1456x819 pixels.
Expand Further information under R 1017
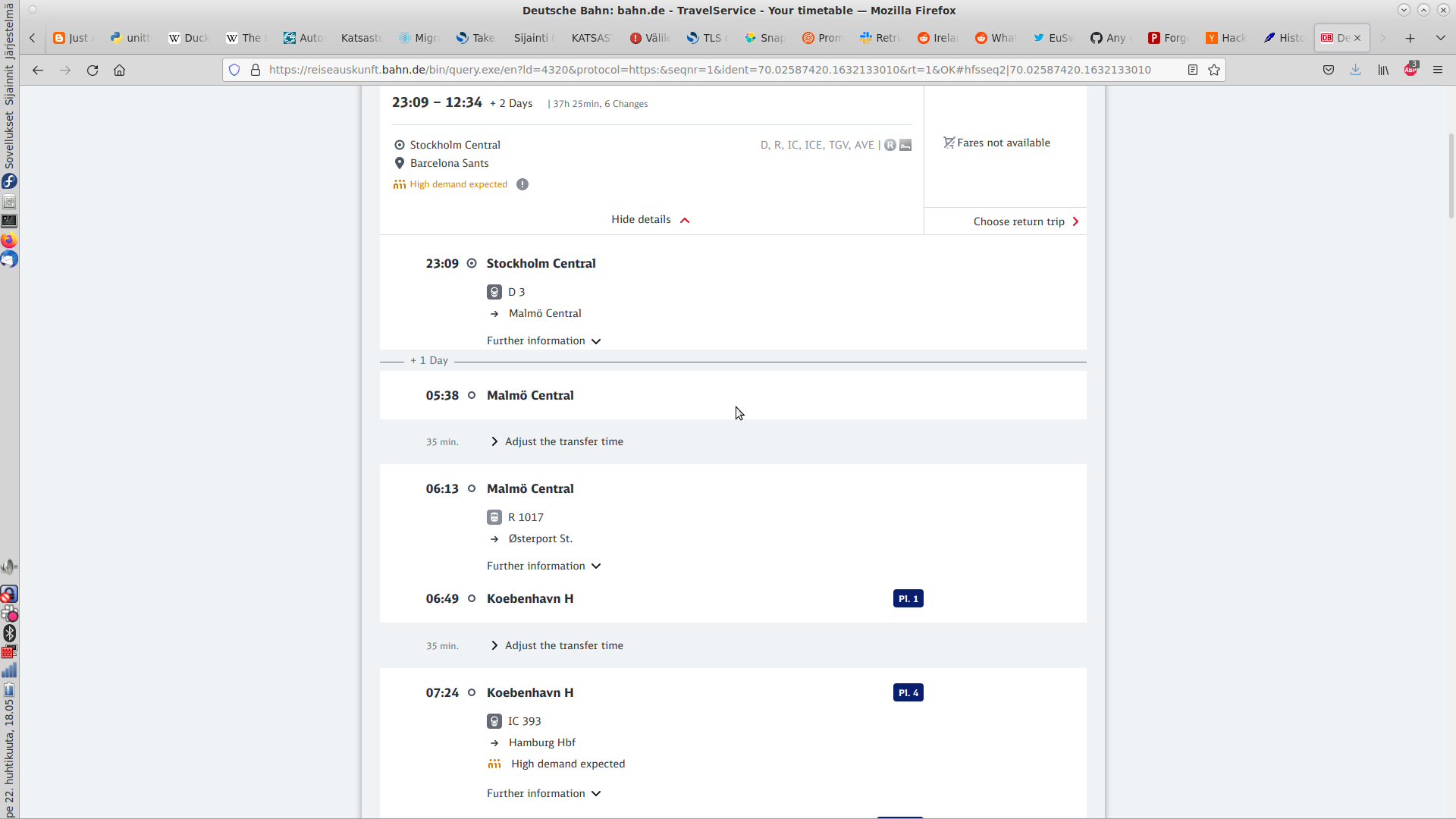544,566
